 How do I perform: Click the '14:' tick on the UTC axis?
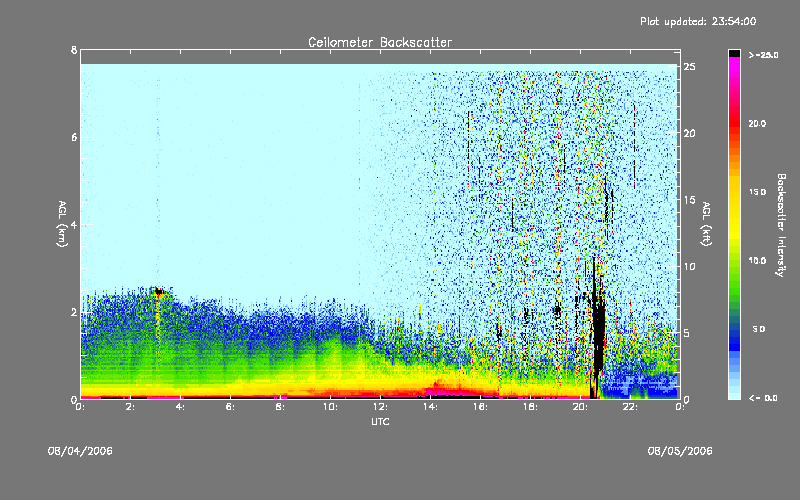pyautogui.click(x=430, y=407)
